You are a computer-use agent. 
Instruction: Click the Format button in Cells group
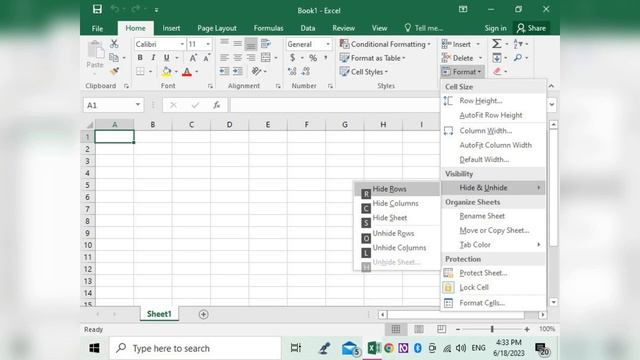coord(462,72)
